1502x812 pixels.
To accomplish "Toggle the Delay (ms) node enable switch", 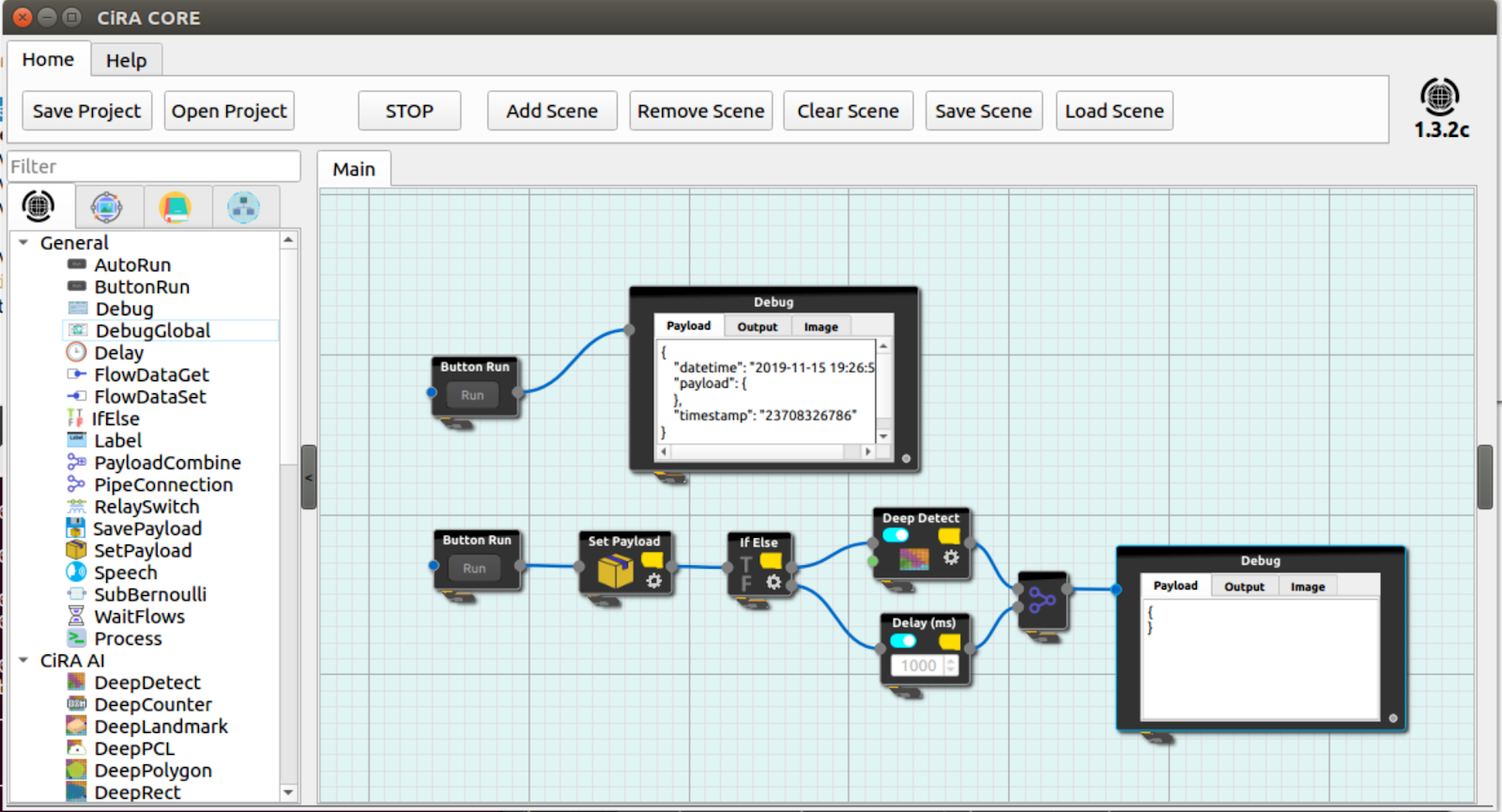I will pos(903,641).
